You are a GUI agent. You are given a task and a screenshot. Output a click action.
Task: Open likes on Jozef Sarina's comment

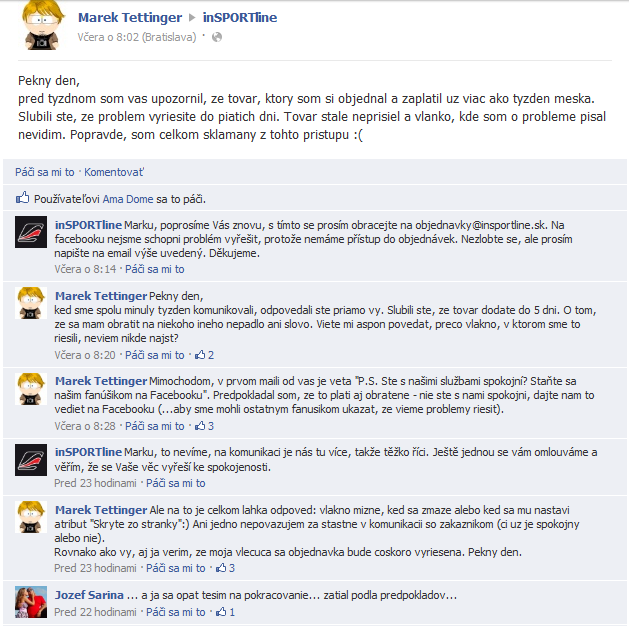tap(225, 612)
